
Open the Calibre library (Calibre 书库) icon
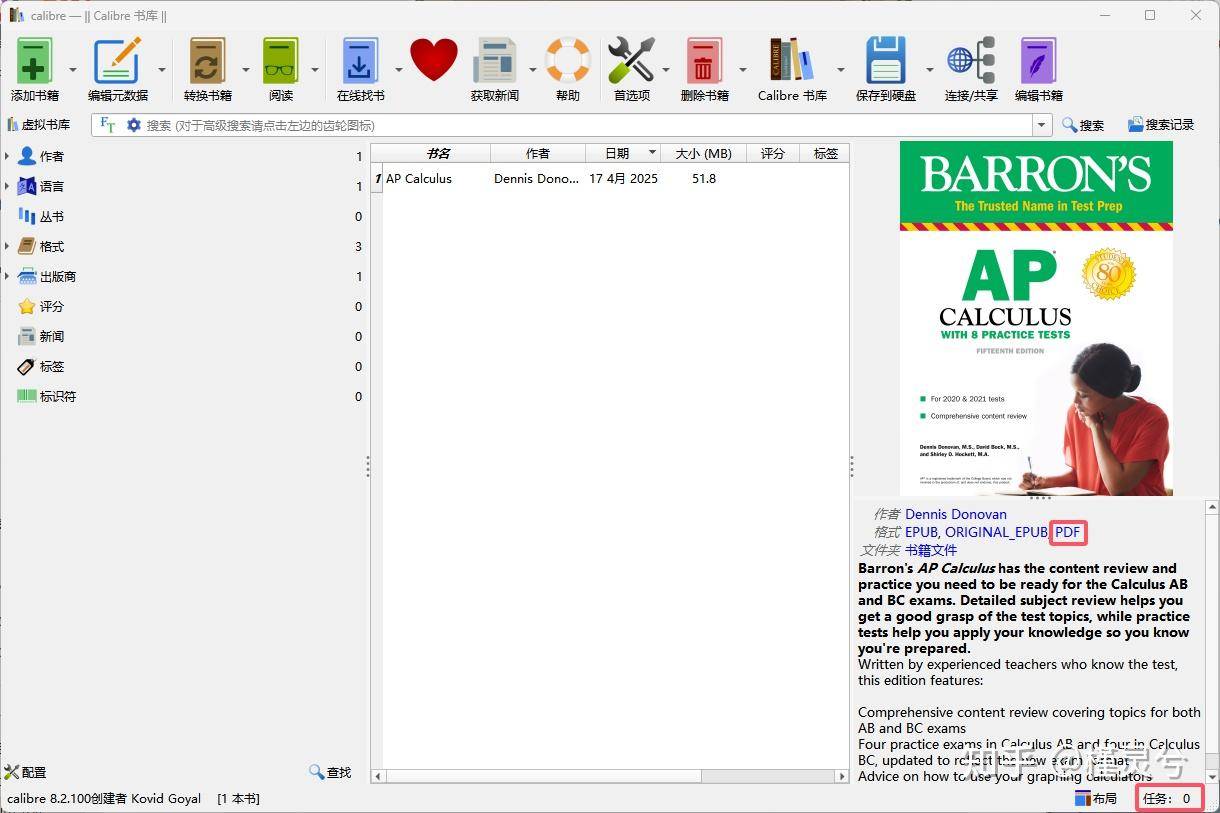[x=792, y=61]
